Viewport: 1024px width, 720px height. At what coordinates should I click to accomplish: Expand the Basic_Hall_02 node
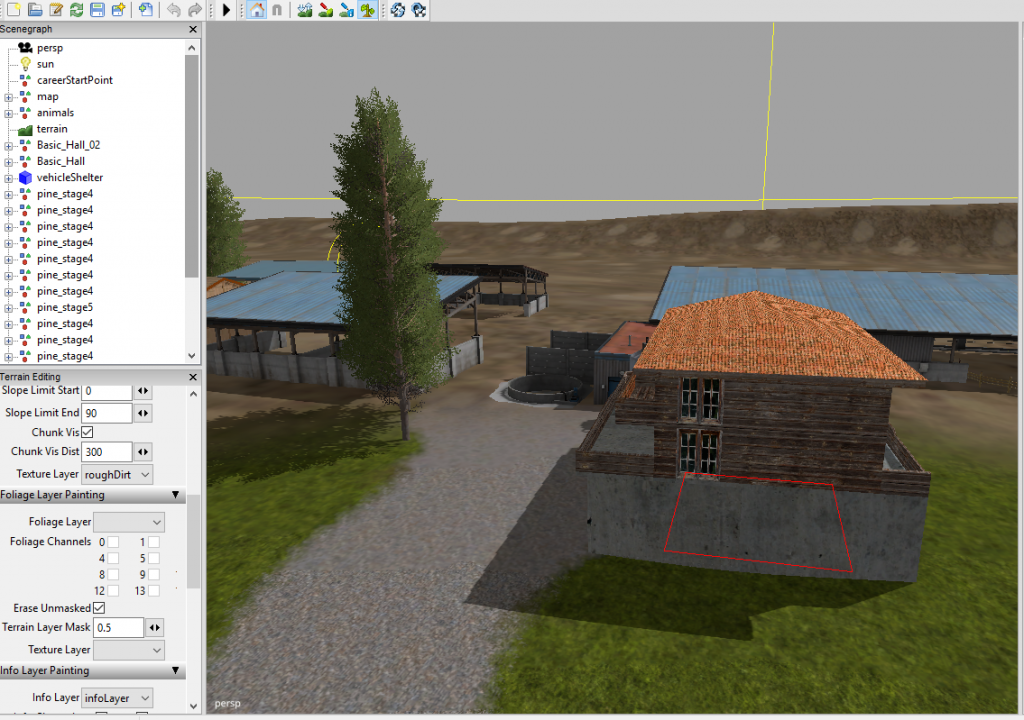(8, 146)
